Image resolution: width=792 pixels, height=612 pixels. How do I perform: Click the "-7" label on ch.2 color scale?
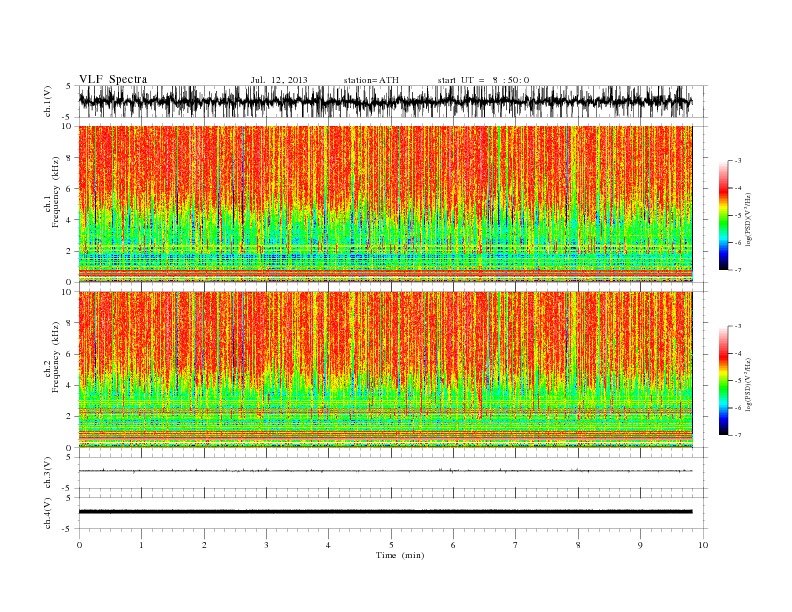(x=737, y=435)
